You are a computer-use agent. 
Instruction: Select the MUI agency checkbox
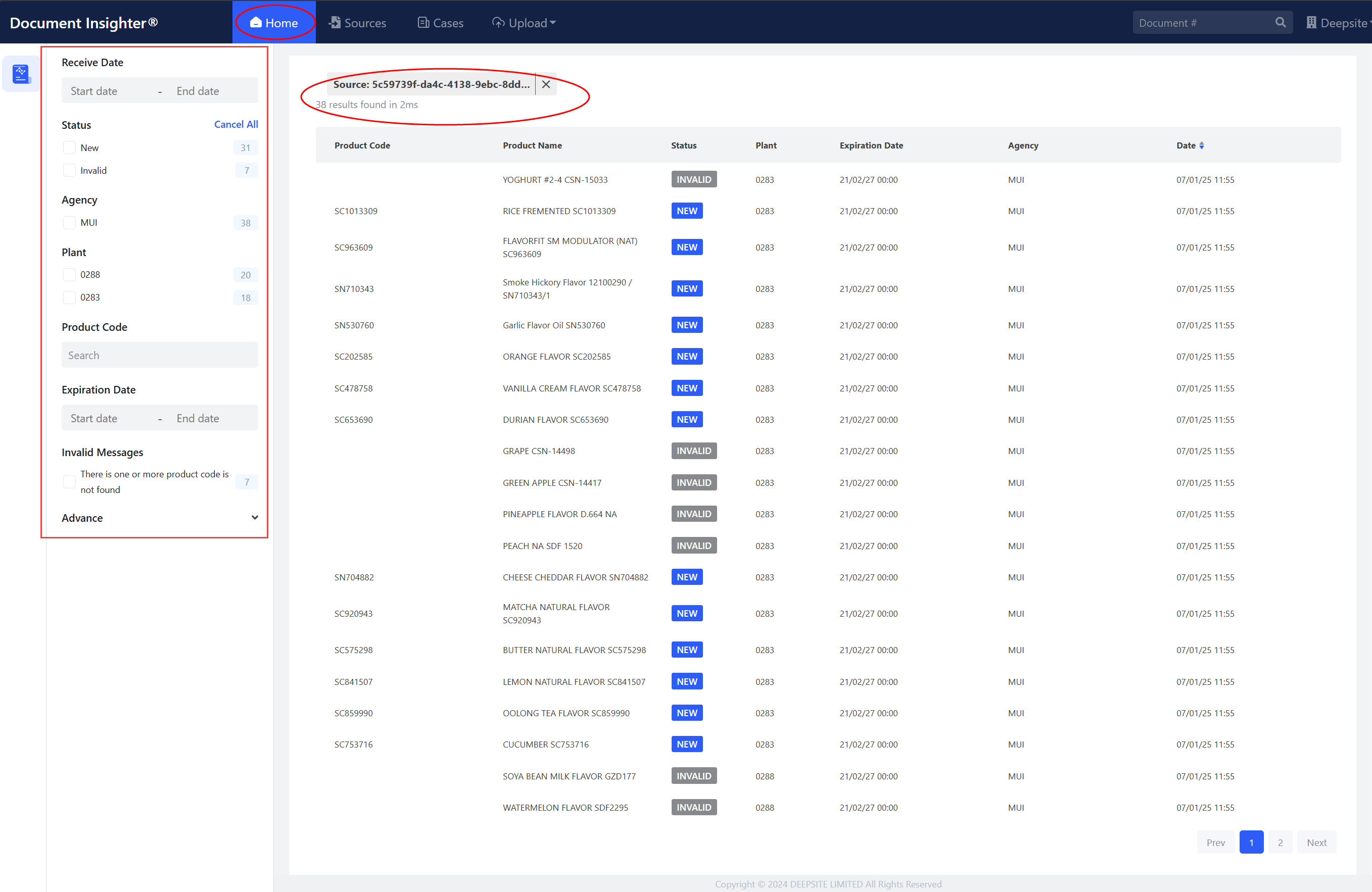click(x=69, y=222)
